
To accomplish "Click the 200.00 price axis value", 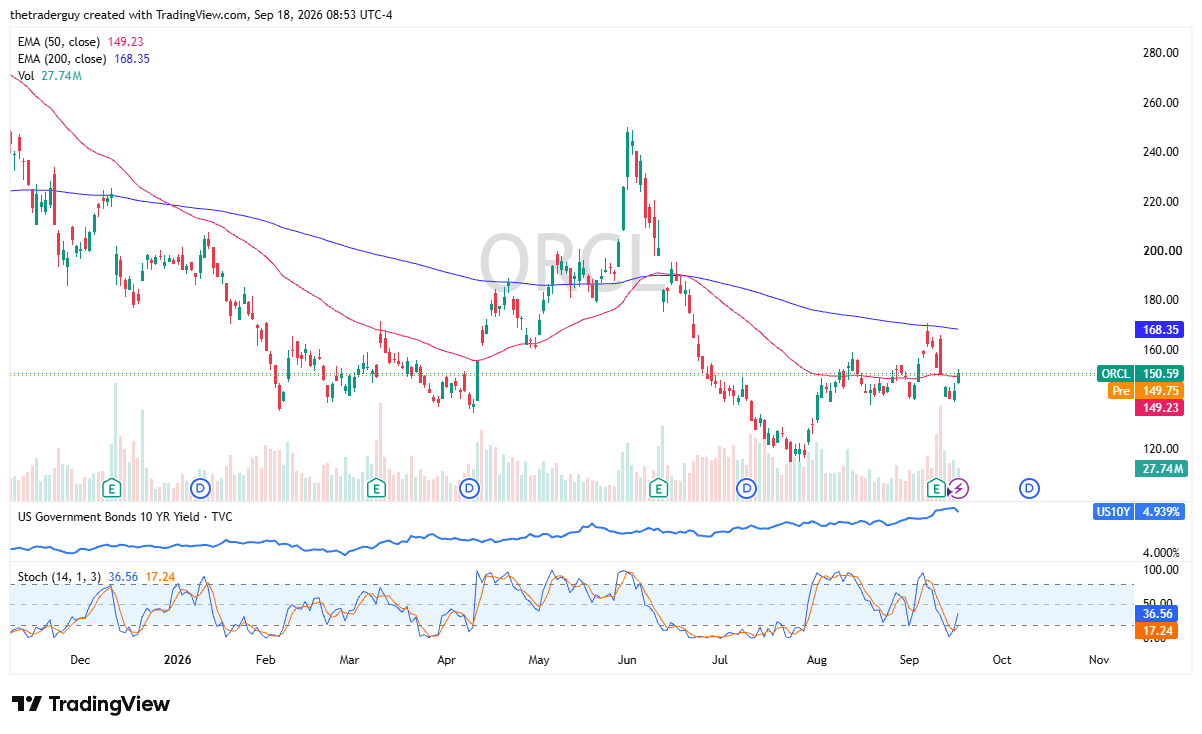I will 1161,251.
